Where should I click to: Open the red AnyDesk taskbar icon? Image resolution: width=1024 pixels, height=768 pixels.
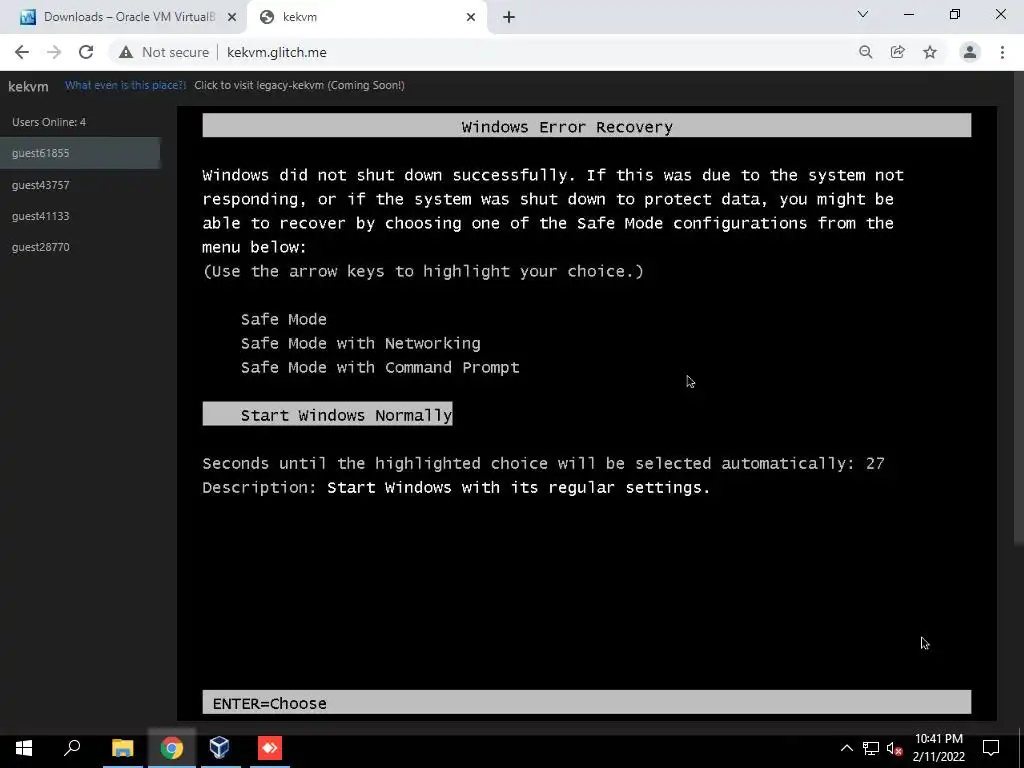270,748
